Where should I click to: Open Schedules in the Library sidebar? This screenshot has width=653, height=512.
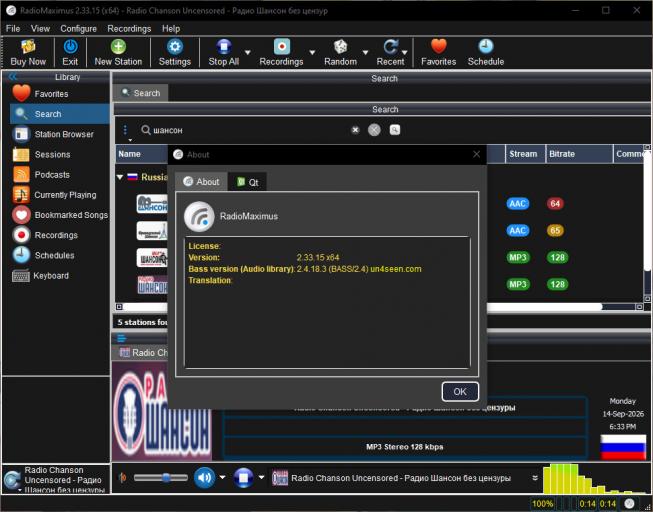pos(60,255)
